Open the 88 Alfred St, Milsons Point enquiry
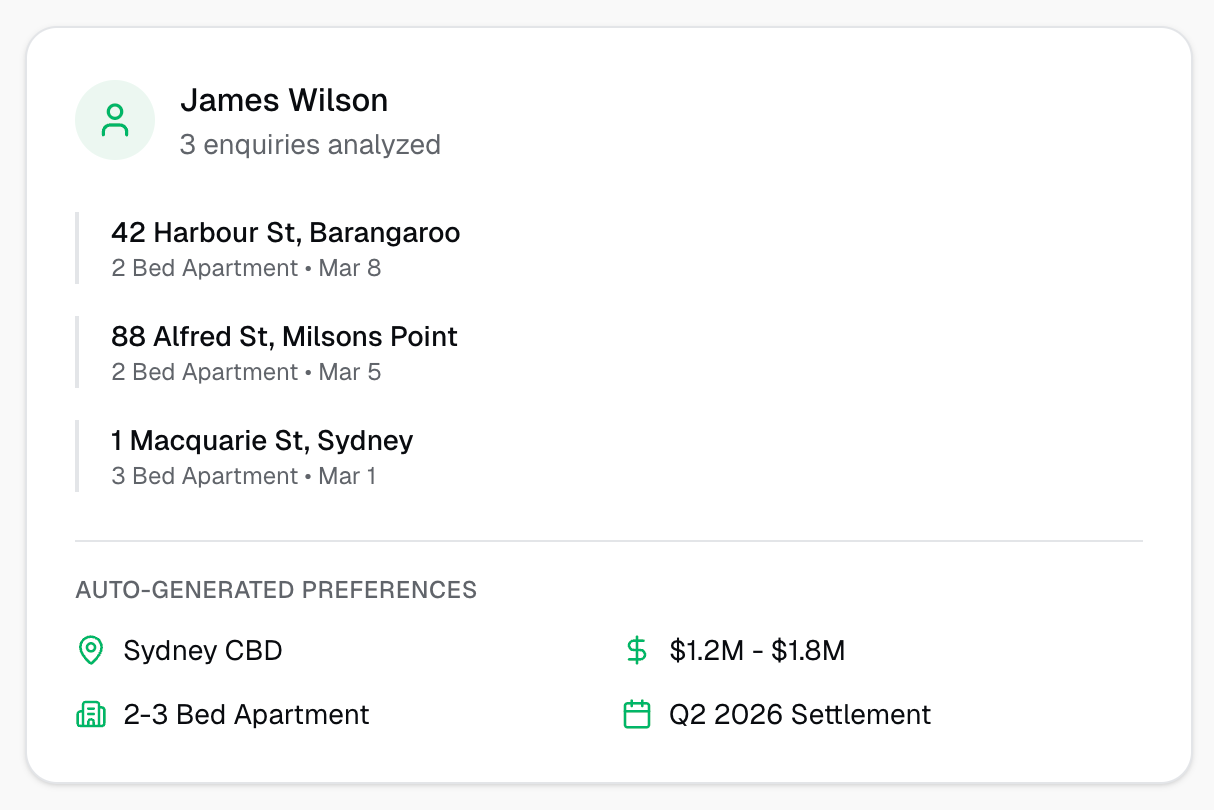 (285, 337)
